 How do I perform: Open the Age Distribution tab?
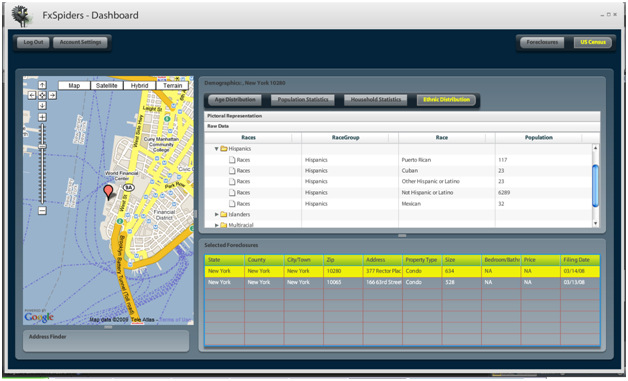[x=235, y=100]
